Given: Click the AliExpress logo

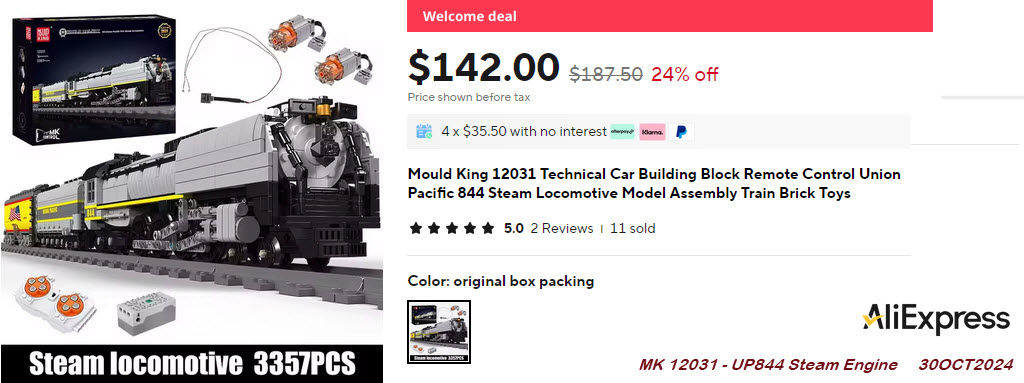Looking at the screenshot, I should (935, 319).
